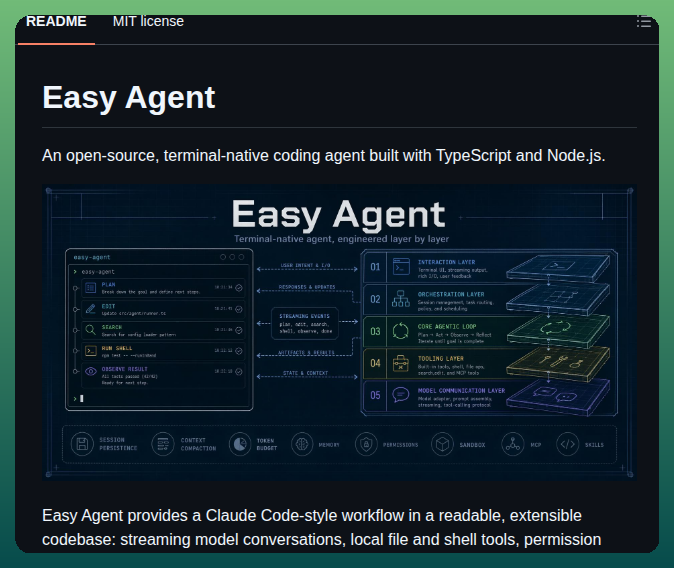Image resolution: width=674 pixels, height=568 pixels.
Task: Click the 'TOOLING LAYER' title text
Action: point(441,358)
